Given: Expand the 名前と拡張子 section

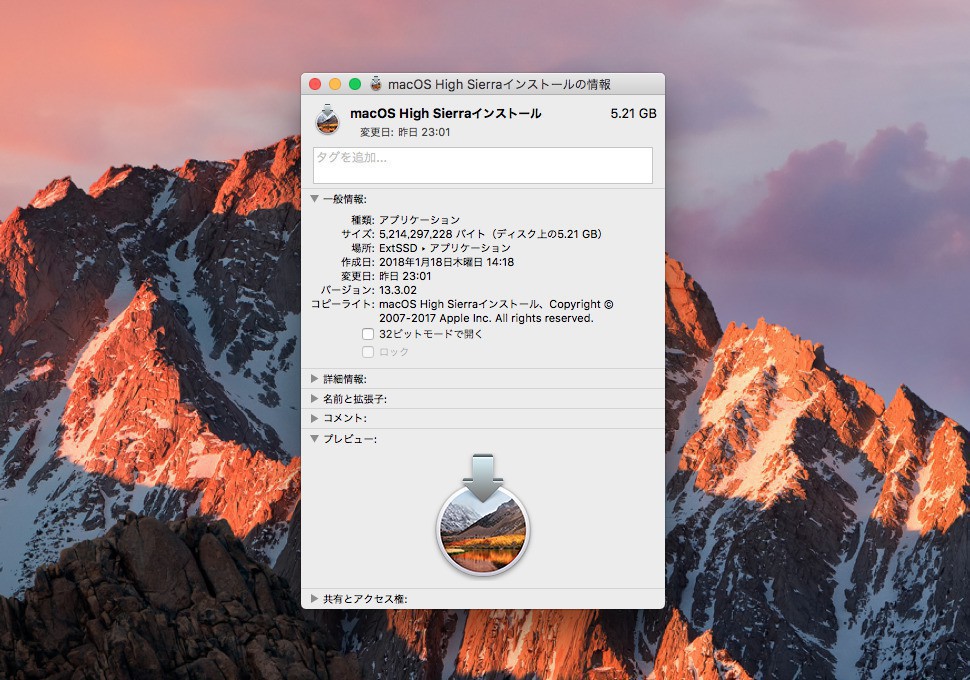Looking at the screenshot, I should tap(314, 399).
